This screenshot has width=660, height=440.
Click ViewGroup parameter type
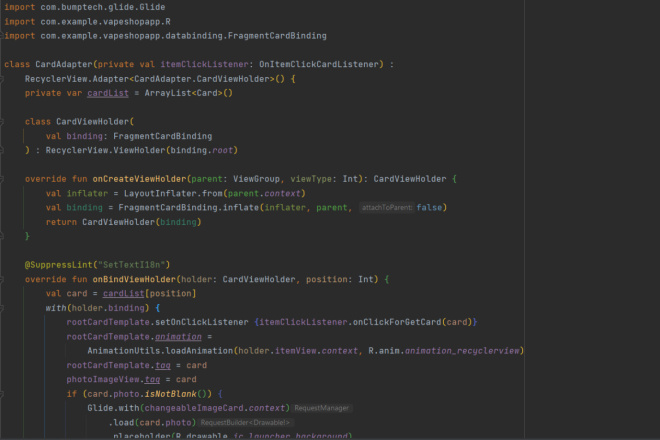coord(256,179)
